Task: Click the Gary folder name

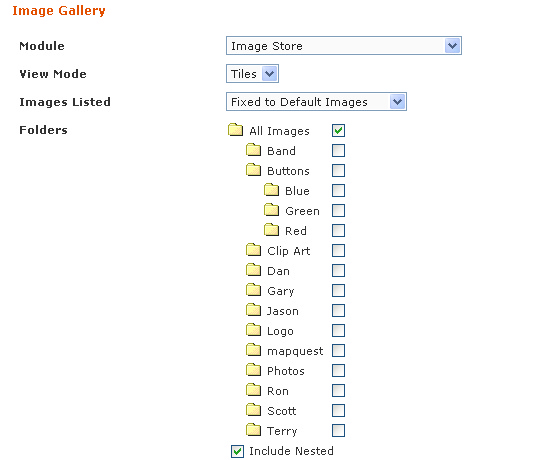Action: 281,291
